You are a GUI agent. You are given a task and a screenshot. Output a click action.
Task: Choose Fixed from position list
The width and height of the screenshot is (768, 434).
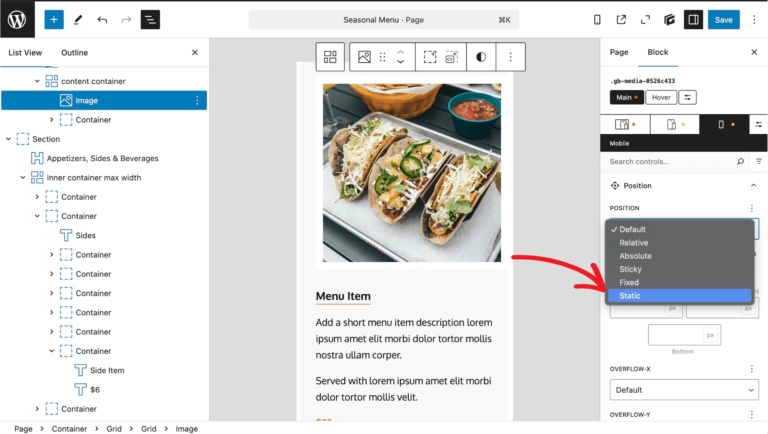click(x=679, y=282)
